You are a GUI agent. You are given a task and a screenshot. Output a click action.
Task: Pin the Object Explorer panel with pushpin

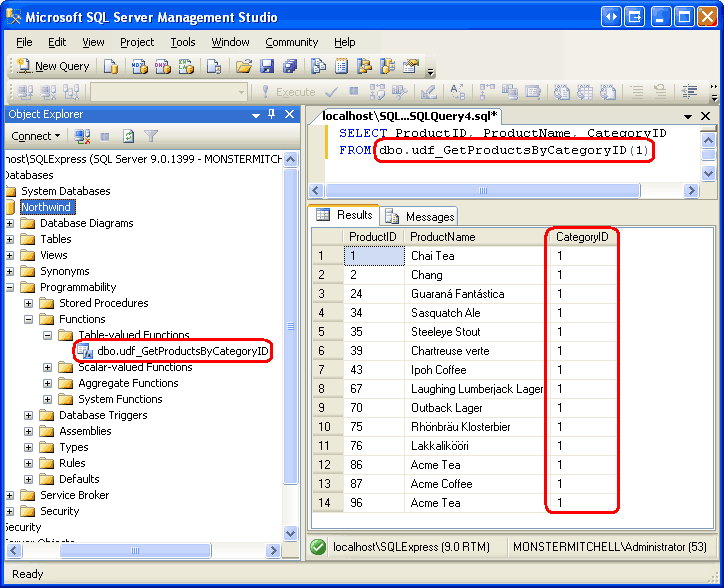point(271,114)
